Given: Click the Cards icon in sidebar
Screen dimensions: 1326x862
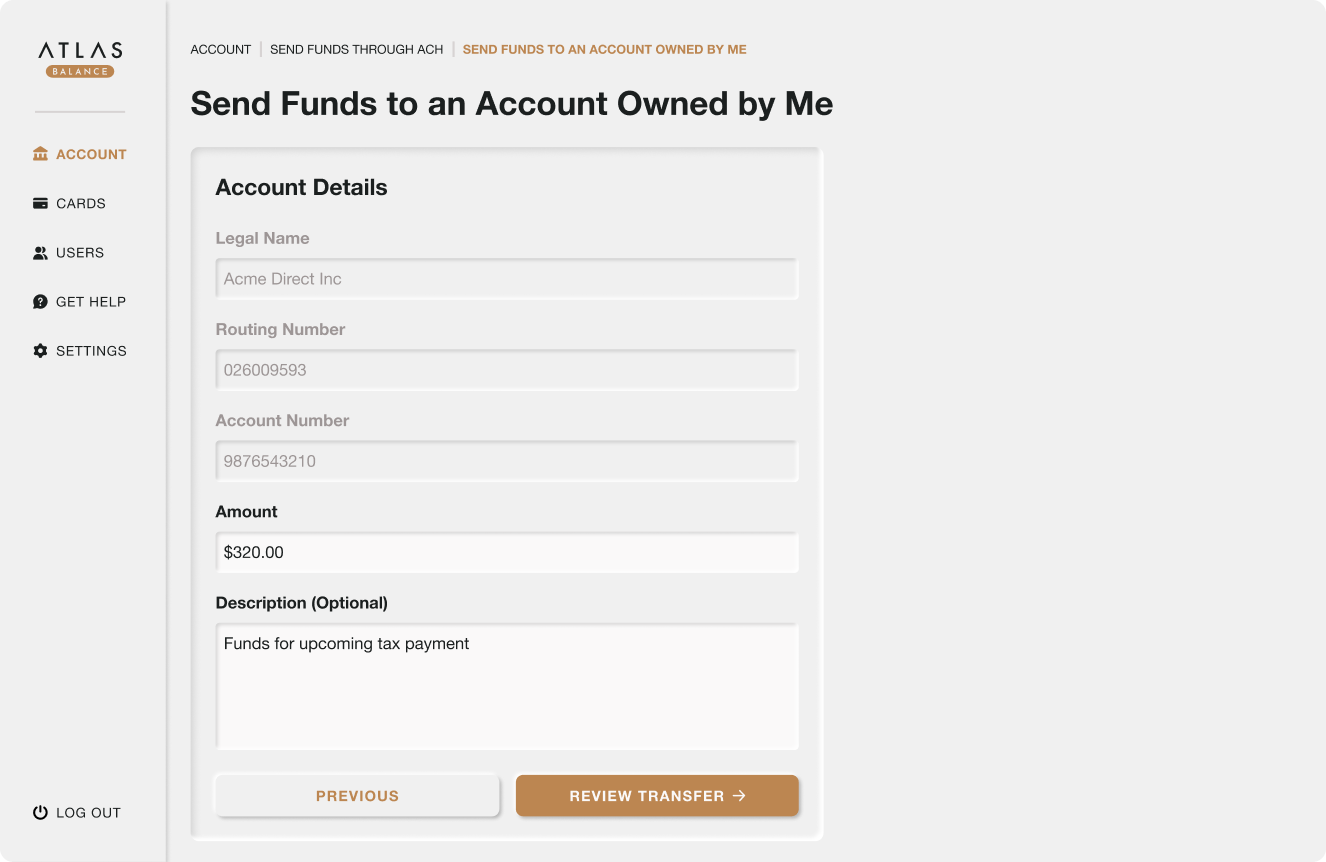Looking at the screenshot, I should pos(39,203).
